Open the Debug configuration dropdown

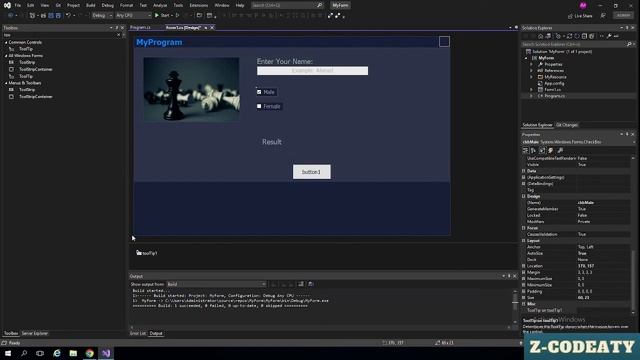[102, 16]
